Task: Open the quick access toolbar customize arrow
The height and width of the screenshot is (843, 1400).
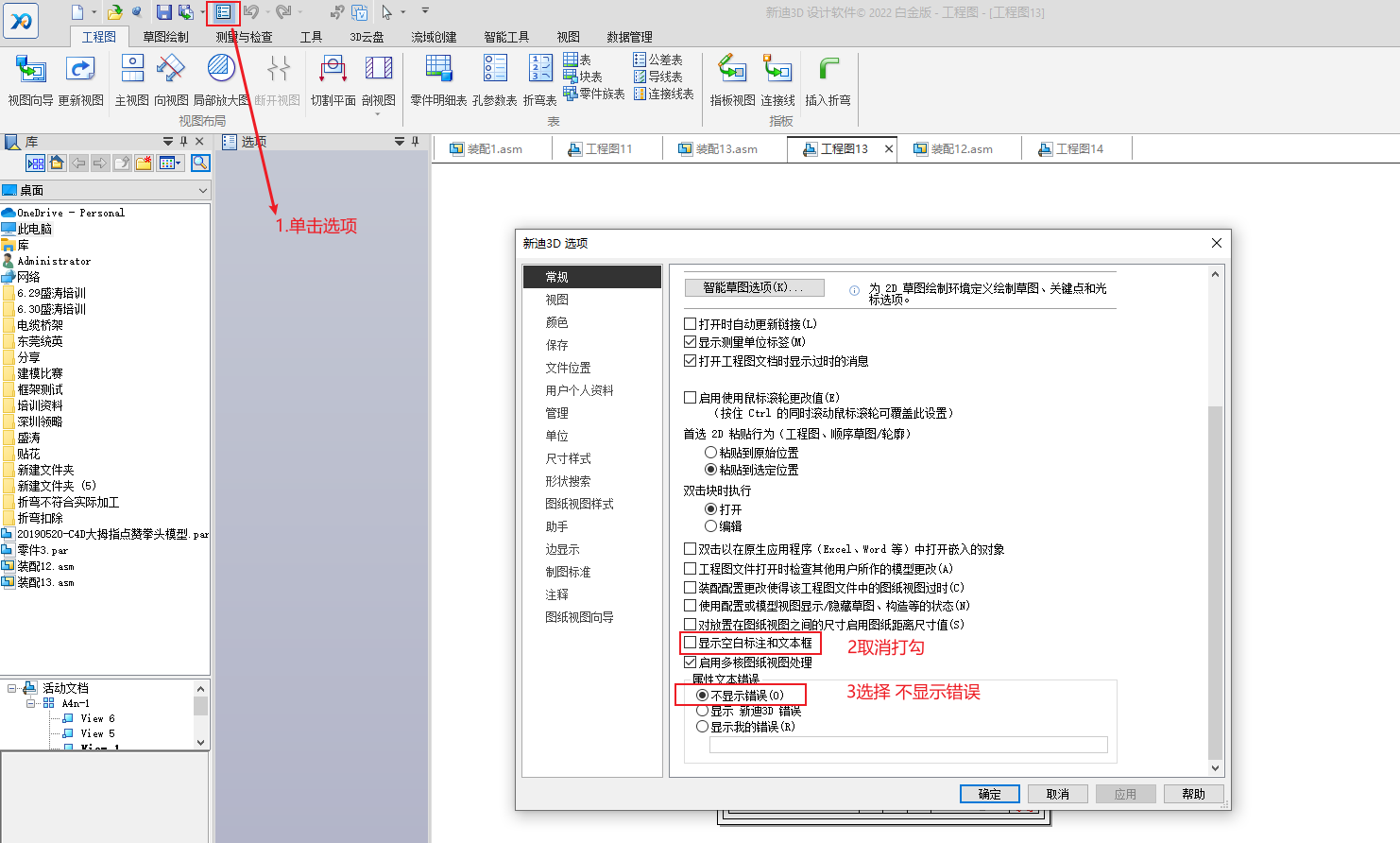Action: [425, 11]
